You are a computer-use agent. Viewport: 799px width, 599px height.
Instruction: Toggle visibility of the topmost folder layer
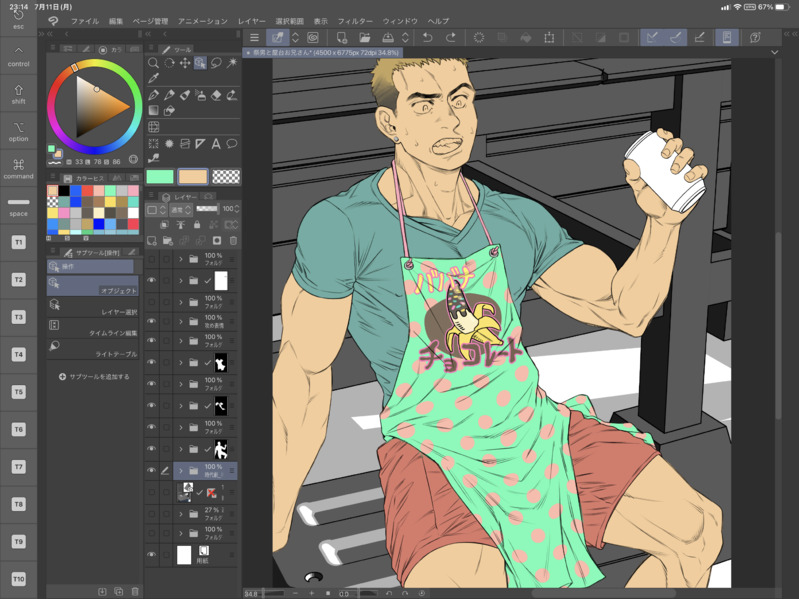152,260
